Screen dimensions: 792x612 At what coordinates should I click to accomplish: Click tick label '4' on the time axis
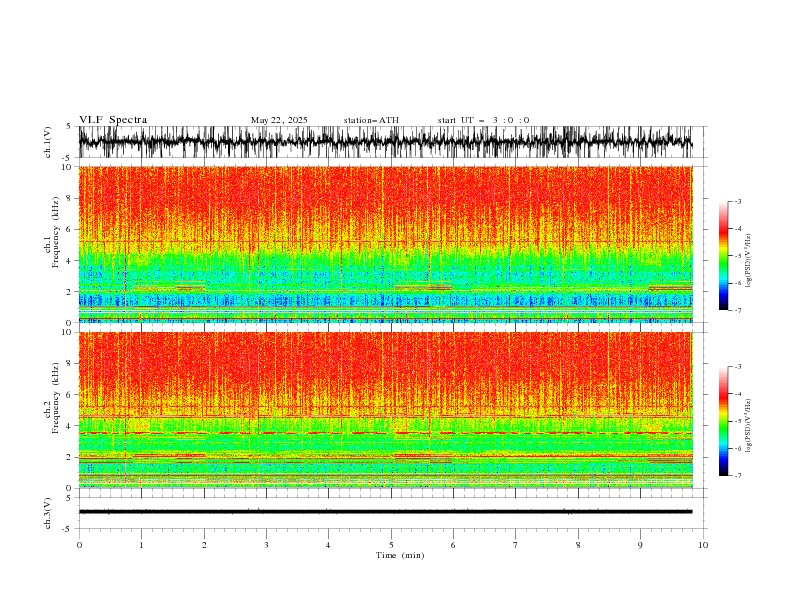(x=329, y=545)
